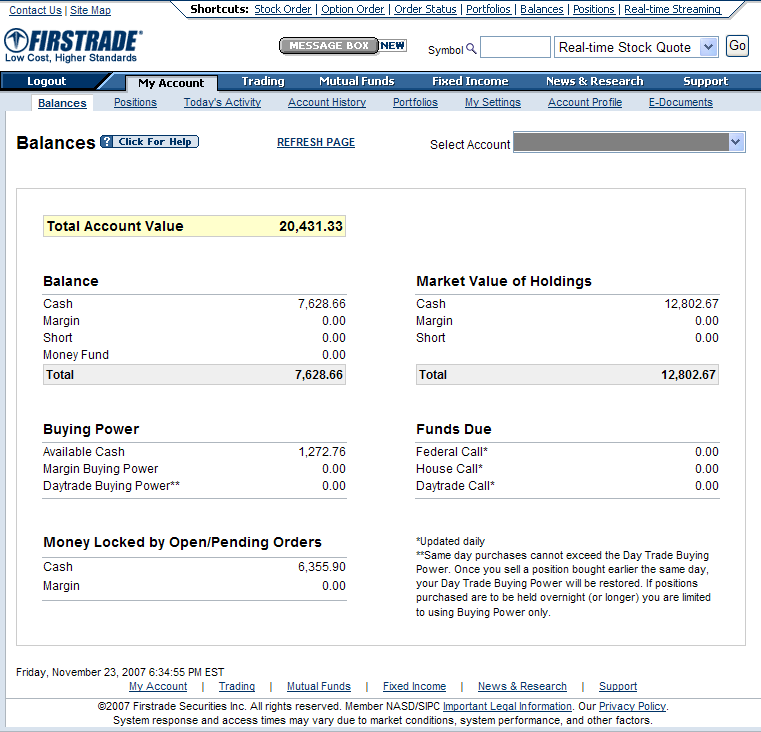Image resolution: width=761 pixels, height=732 pixels.
Task: Open the Positions shortcut link at top
Action: [594, 9]
